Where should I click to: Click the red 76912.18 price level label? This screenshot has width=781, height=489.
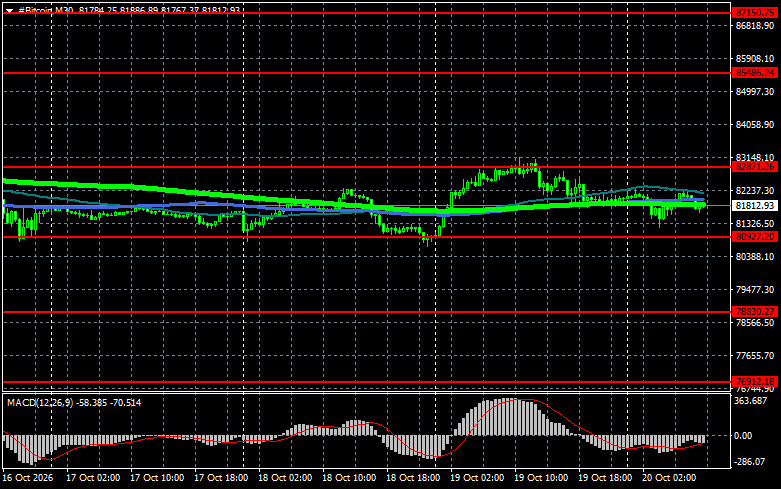[755, 382]
